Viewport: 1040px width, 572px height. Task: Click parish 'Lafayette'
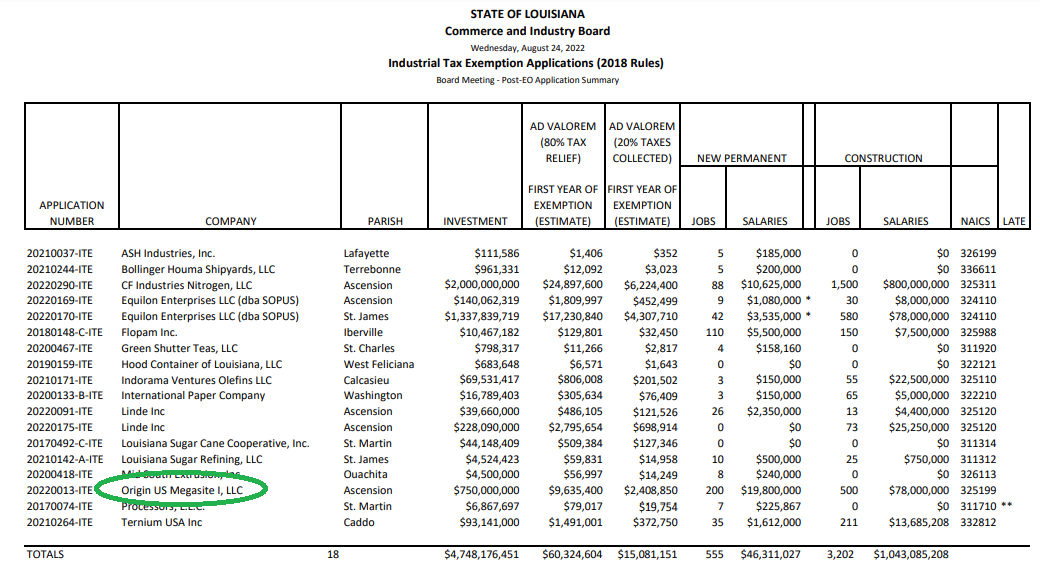coord(366,253)
